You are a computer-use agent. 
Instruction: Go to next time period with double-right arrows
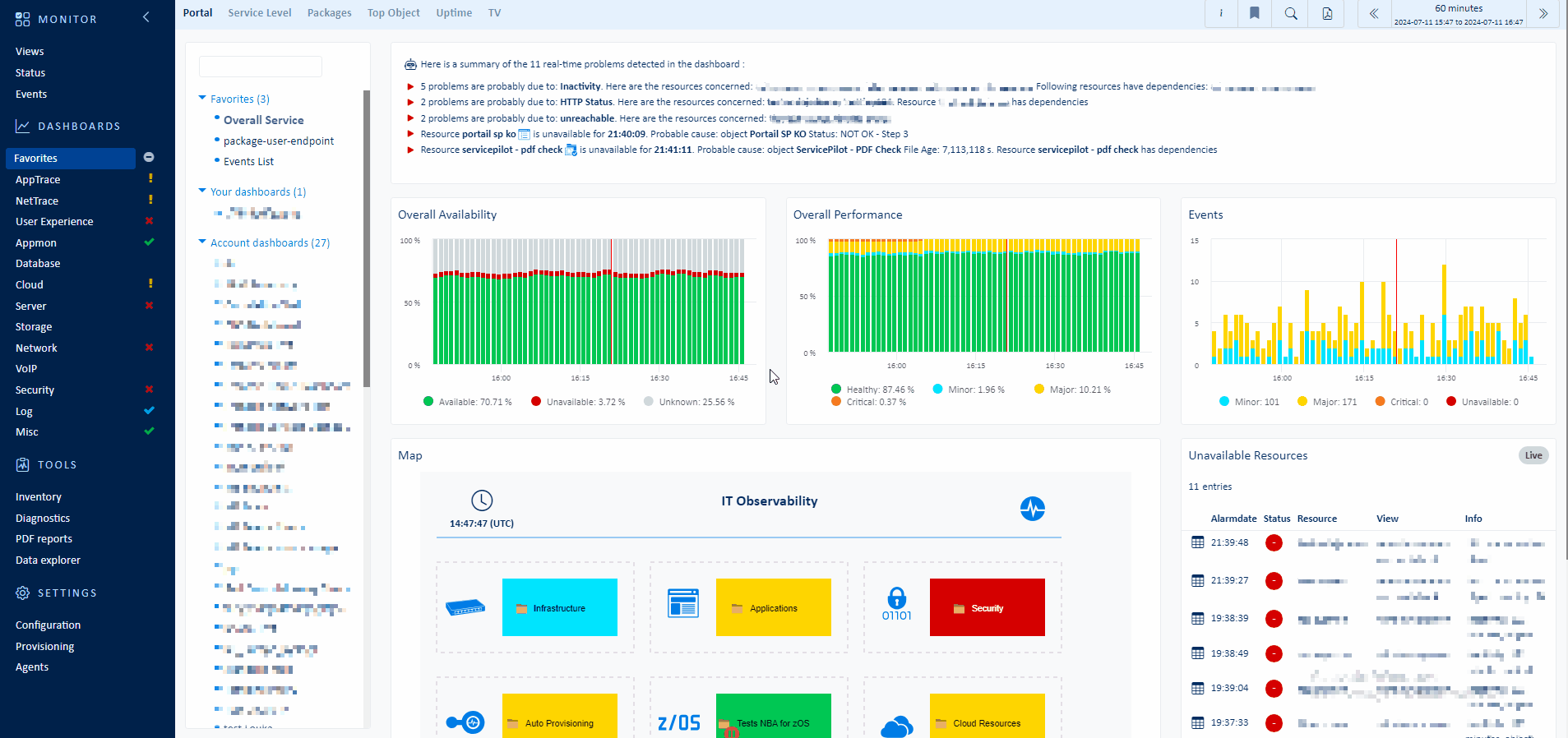[x=1543, y=13]
